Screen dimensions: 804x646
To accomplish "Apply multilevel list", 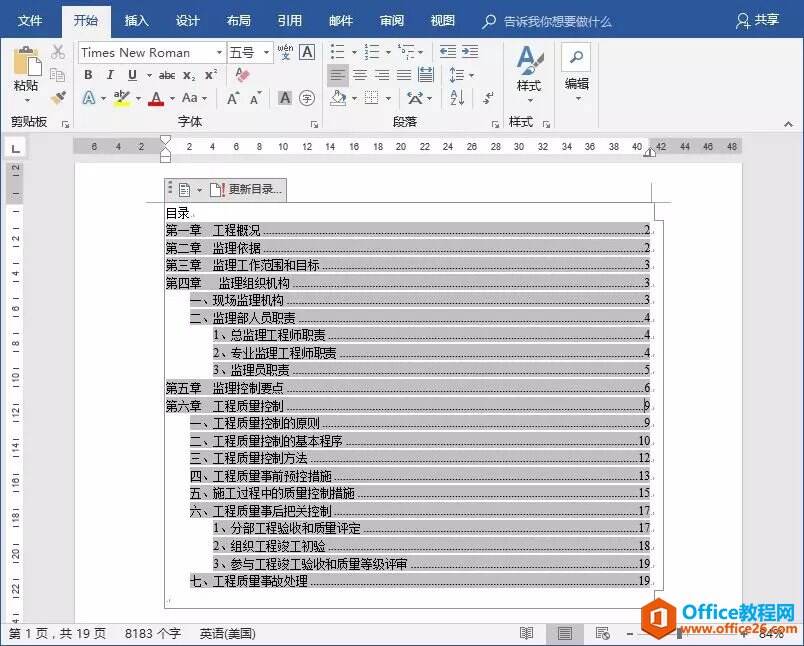I will click(407, 52).
